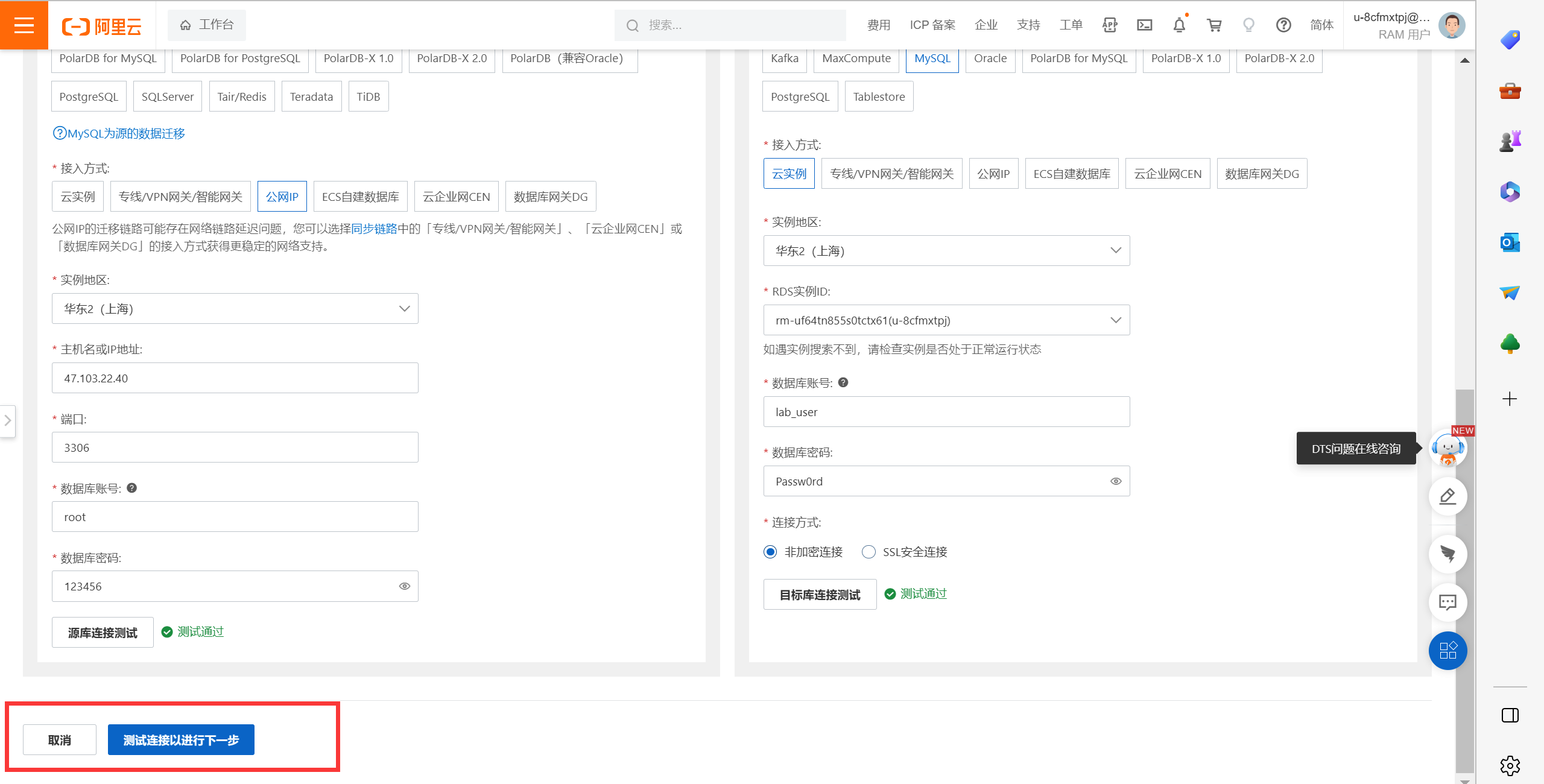Screen dimensions: 1544x784
Task: Open 费用 menu in header
Action: click(879, 25)
